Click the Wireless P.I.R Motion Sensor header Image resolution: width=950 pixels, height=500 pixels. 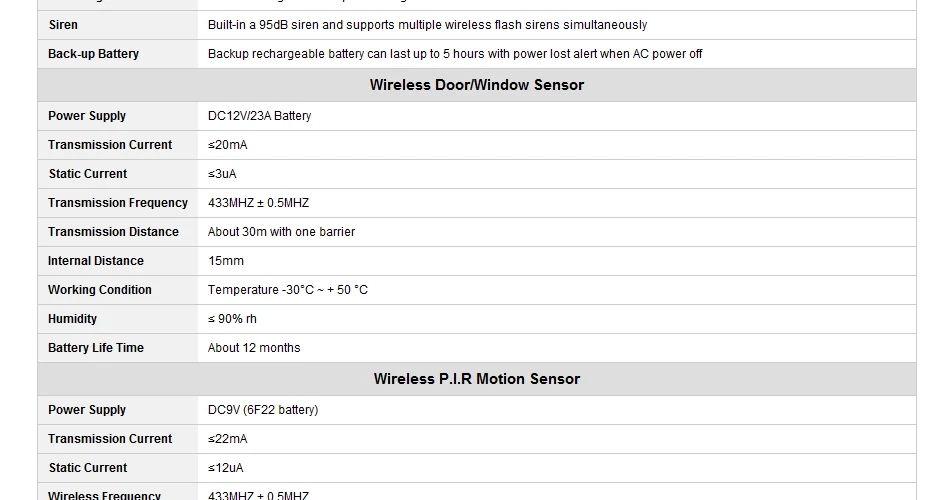(477, 379)
